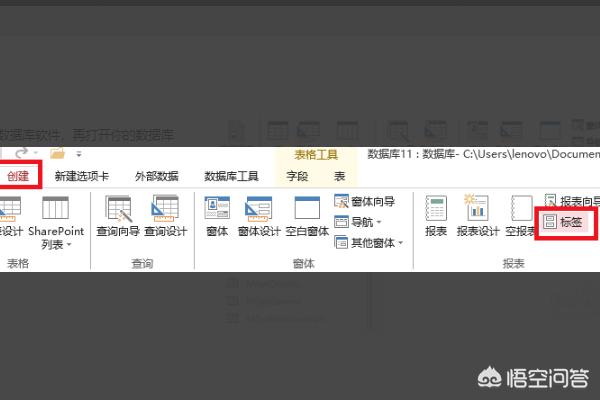Screen dimensions: 600x400
Task: Click the 查询设计 icon
Action: (164, 217)
